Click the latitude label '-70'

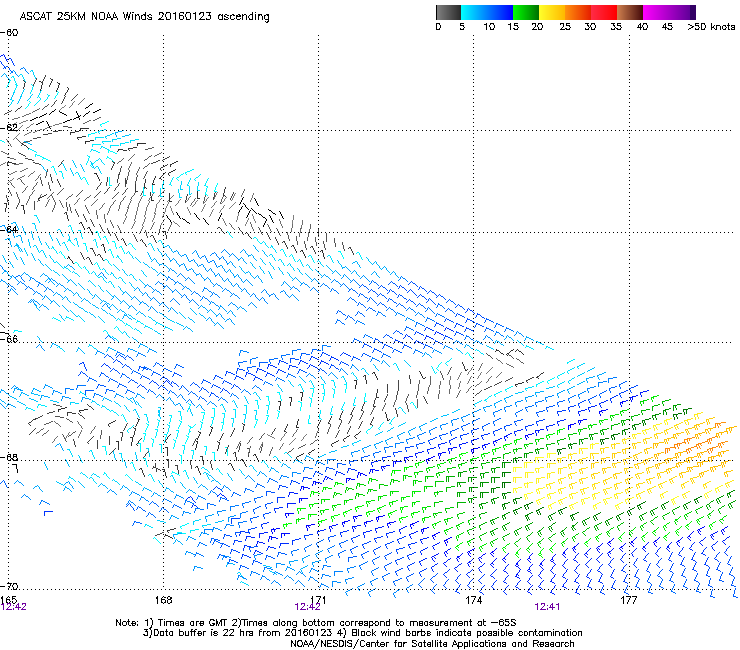(9, 586)
